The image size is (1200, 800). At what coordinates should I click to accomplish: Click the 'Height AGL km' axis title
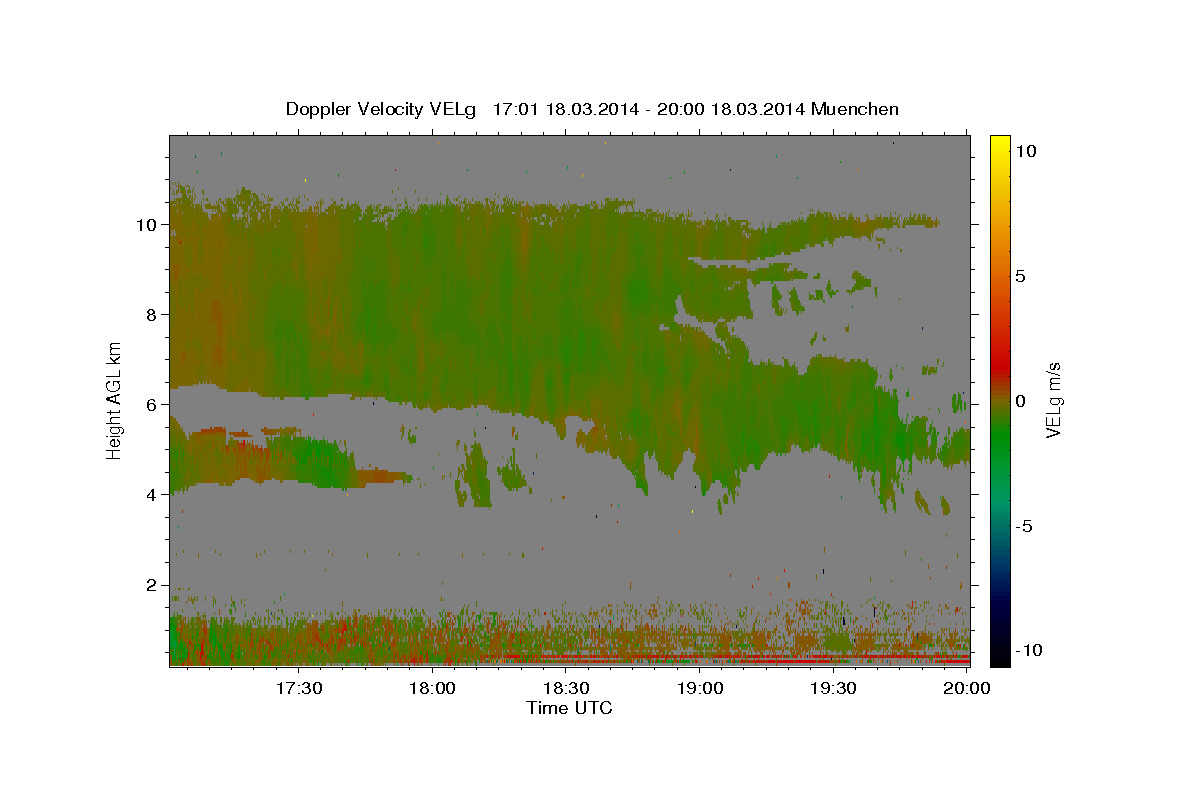tap(115, 400)
